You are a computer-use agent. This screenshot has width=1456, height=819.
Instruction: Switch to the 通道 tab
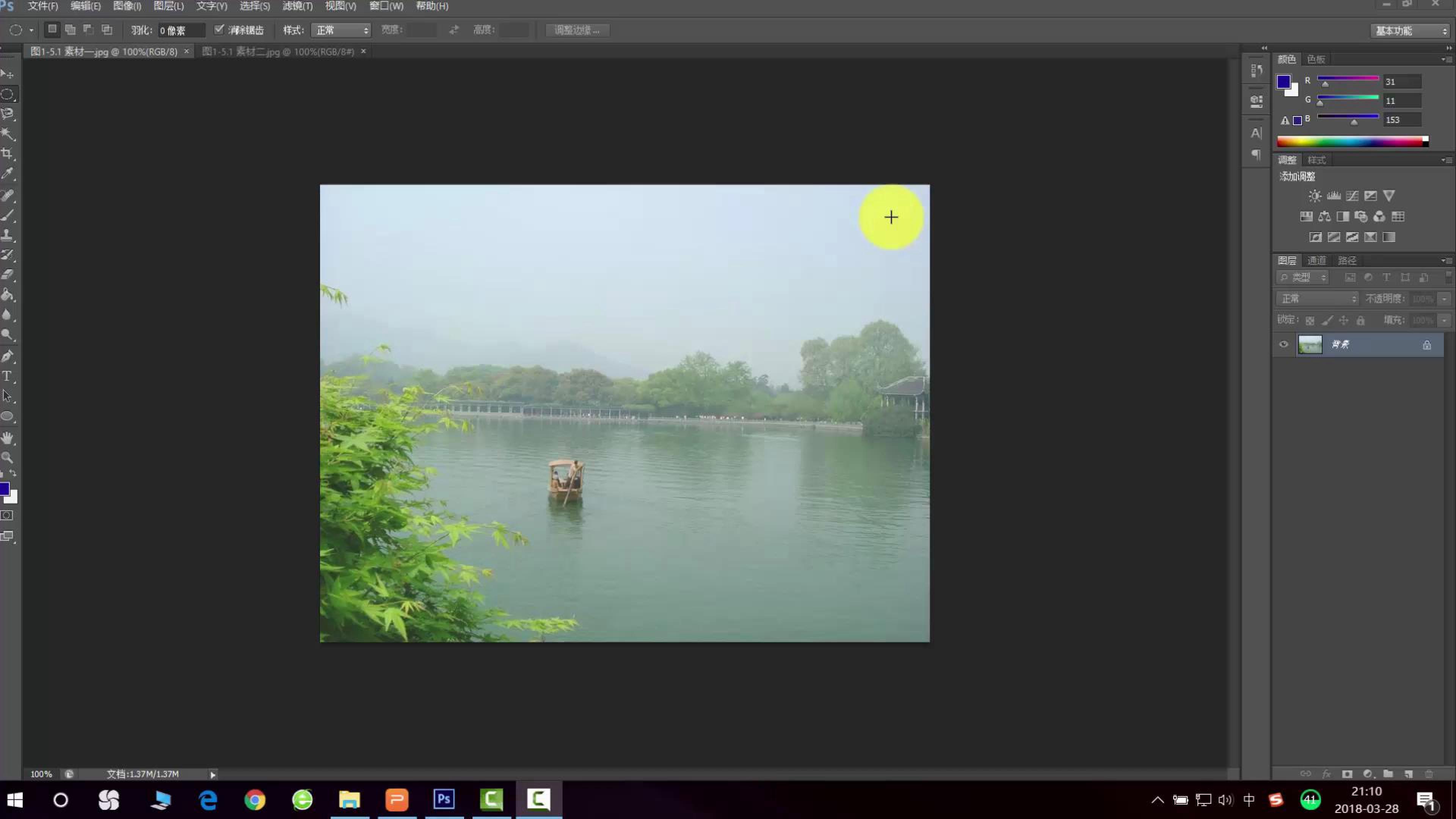[x=1316, y=260]
